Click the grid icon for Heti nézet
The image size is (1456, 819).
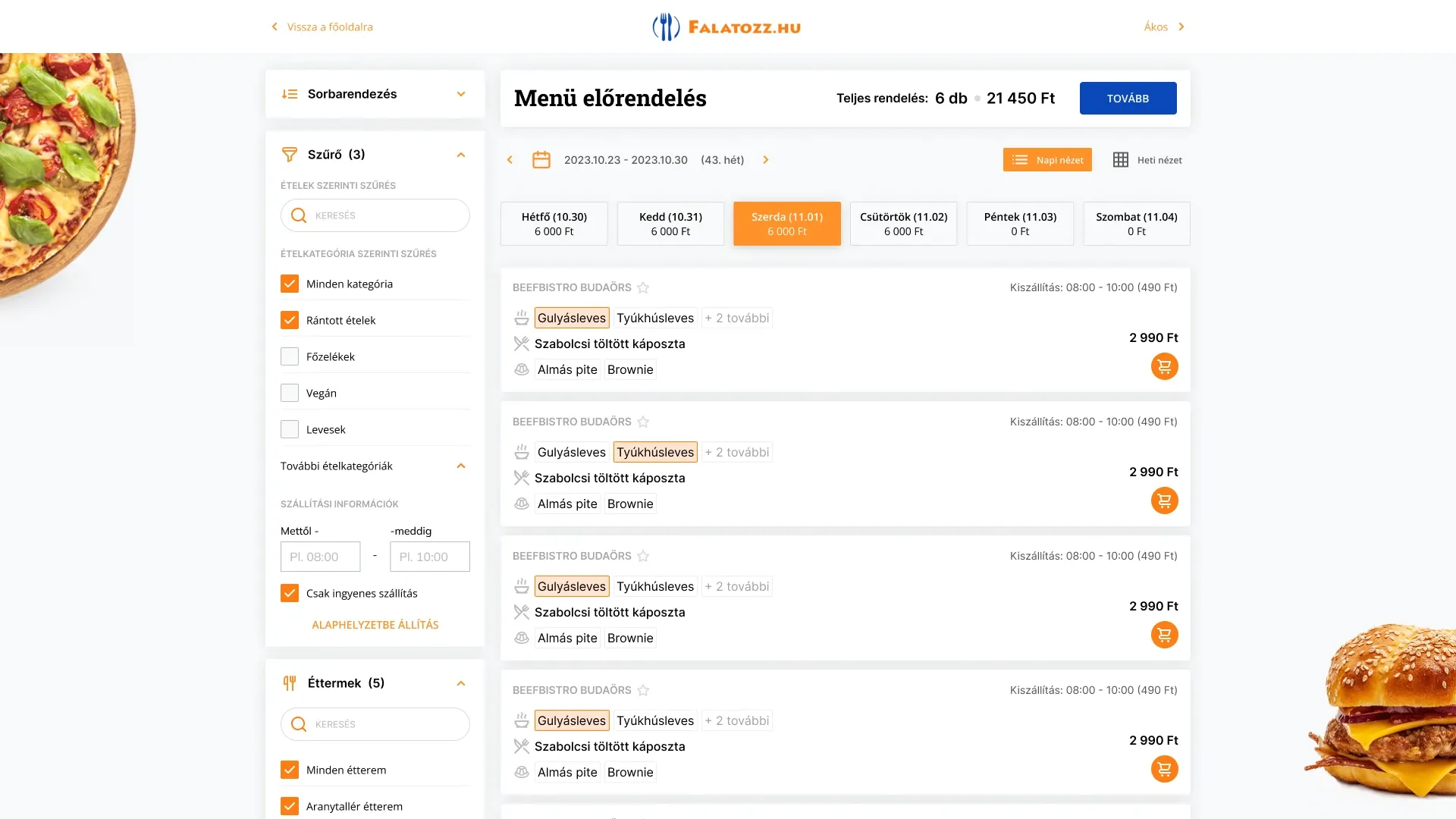coord(1121,160)
